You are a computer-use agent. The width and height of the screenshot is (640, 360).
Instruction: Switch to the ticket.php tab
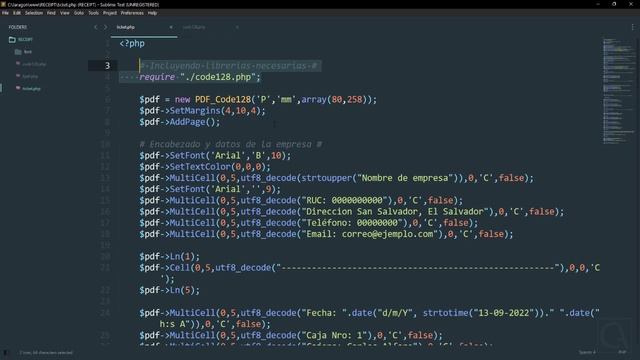click(126, 27)
